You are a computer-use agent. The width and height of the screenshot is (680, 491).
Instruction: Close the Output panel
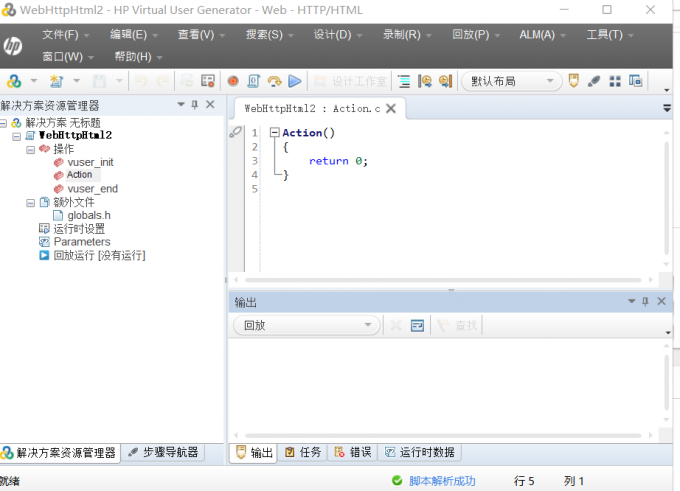(661, 301)
